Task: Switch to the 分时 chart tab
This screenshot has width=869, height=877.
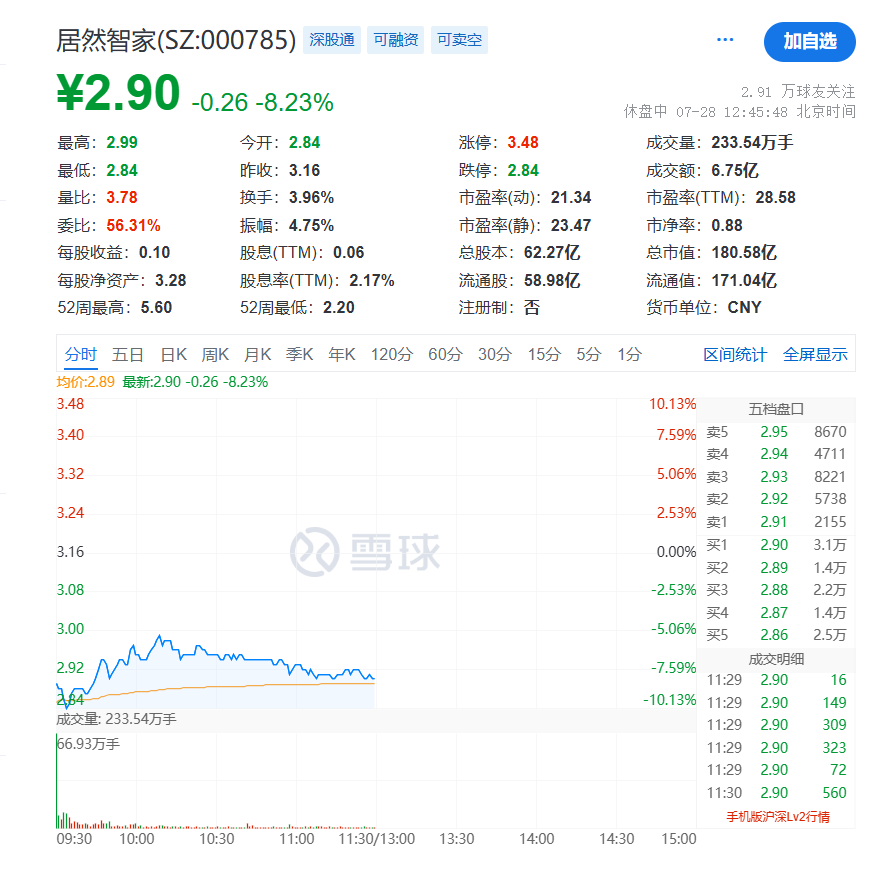Action: 81,354
